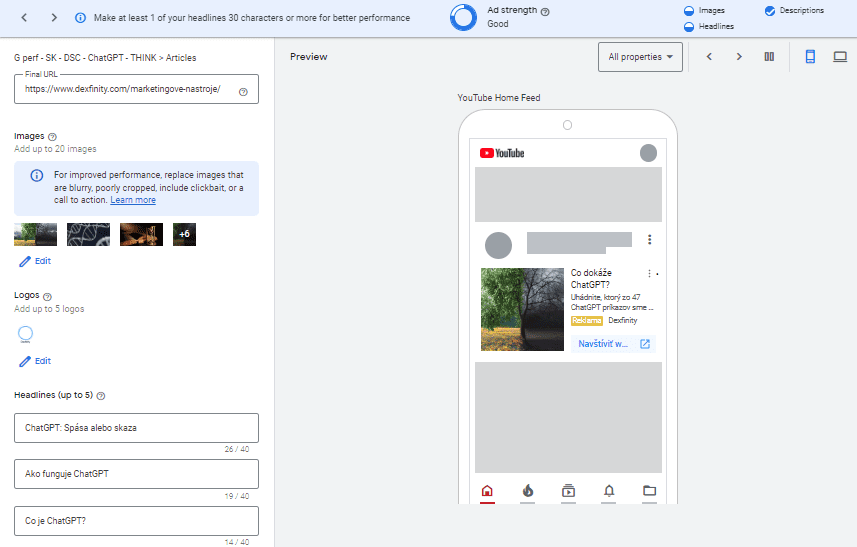The height and width of the screenshot is (547, 857).
Task: Open YouTube Trending flame tab
Action: click(x=527, y=491)
